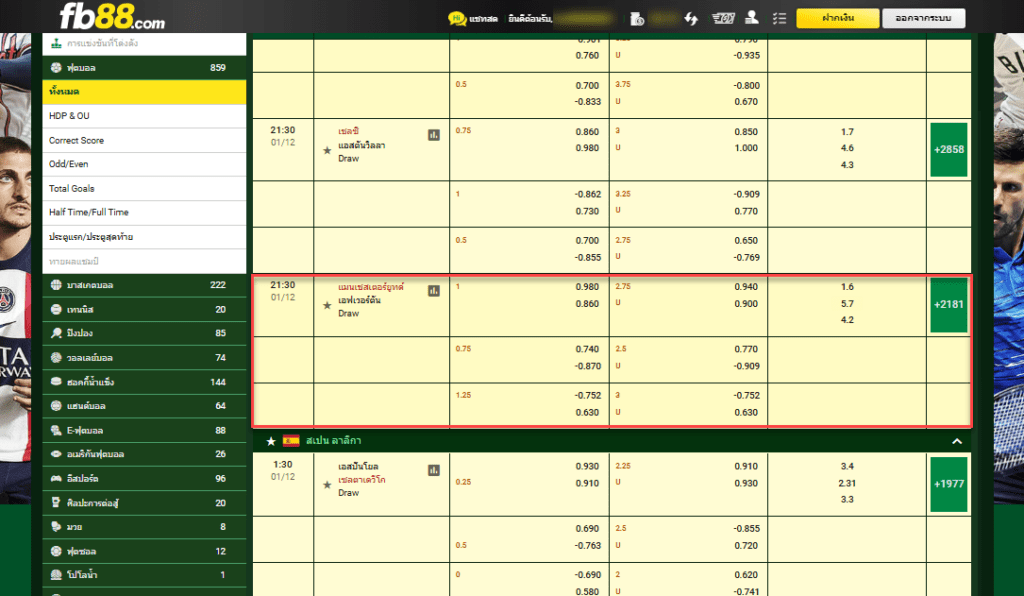Open the live chat 'Hi' bubble icon

[456, 18]
